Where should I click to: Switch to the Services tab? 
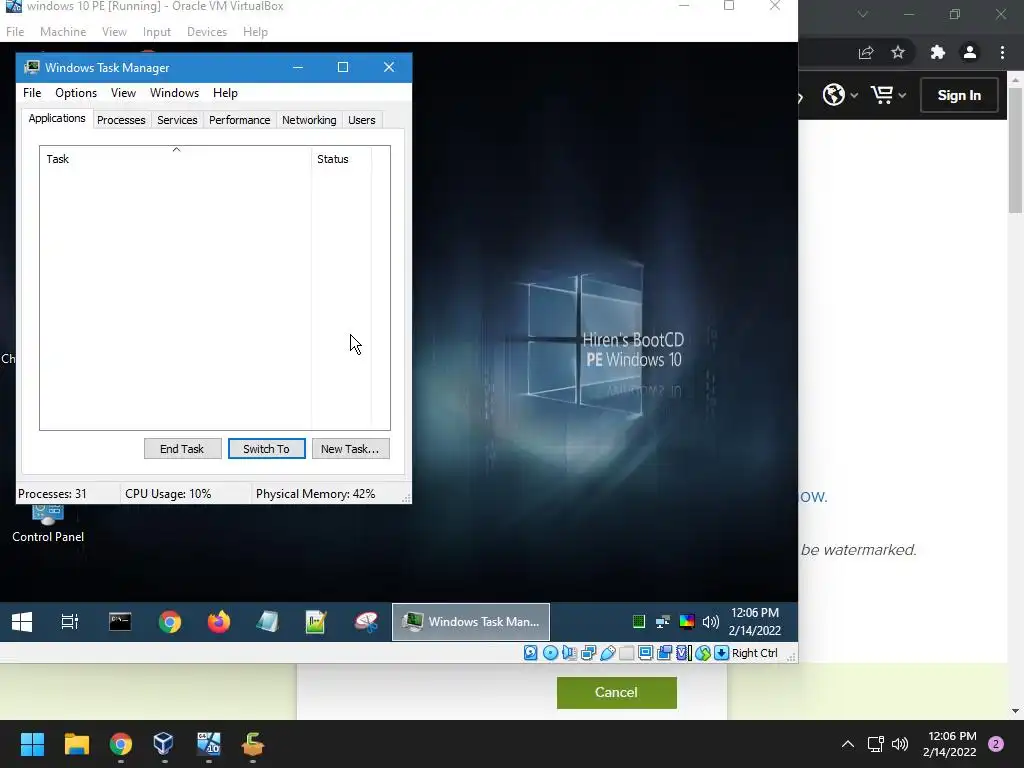pos(177,120)
